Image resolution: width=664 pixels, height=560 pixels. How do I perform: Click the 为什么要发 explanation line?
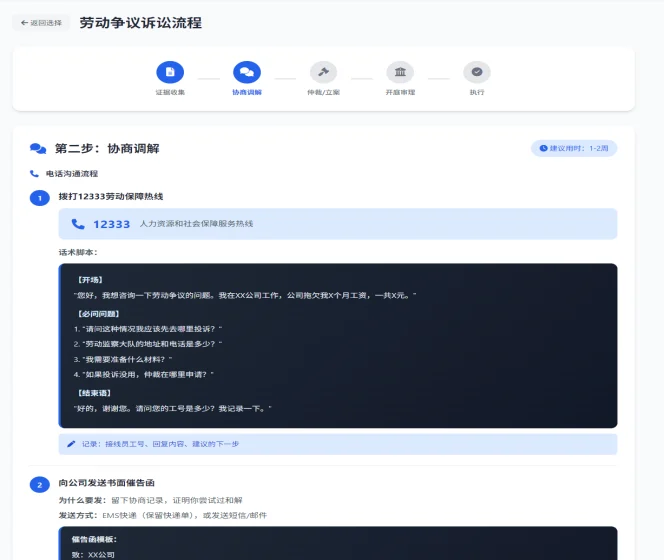(150, 500)
